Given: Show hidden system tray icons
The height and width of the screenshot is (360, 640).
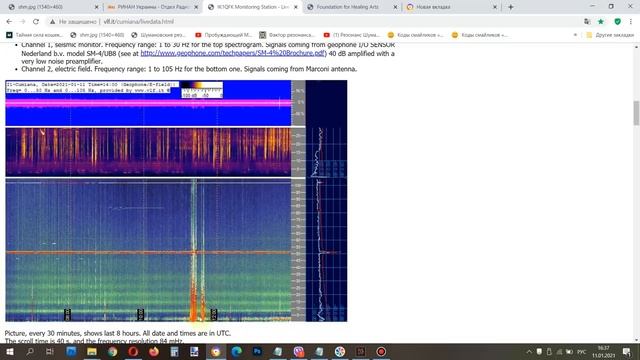Looking at the screenshot, I should coord(529,352).
